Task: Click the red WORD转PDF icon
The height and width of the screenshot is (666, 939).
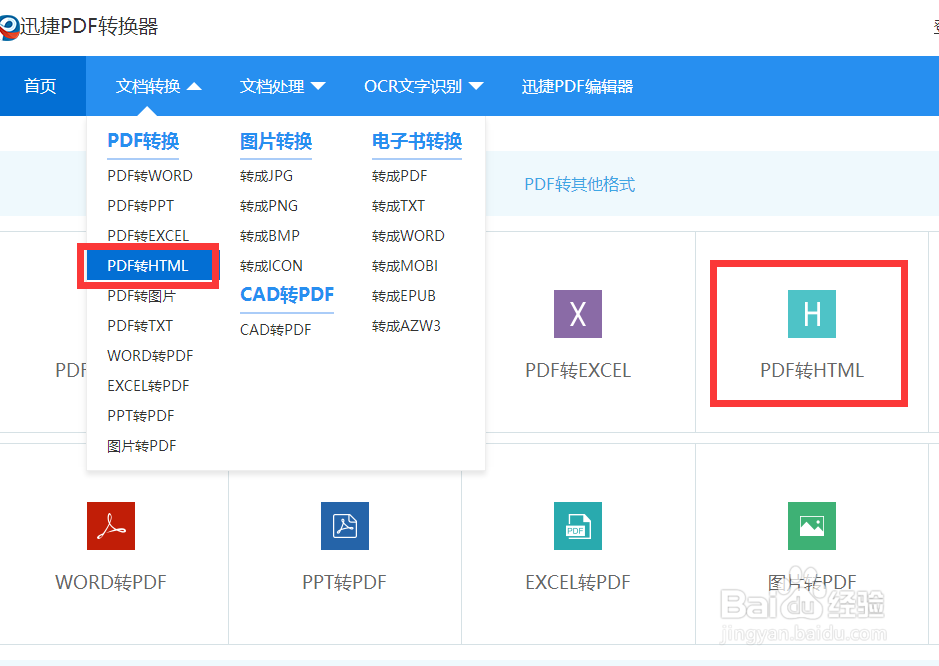Action: point(110,526)
